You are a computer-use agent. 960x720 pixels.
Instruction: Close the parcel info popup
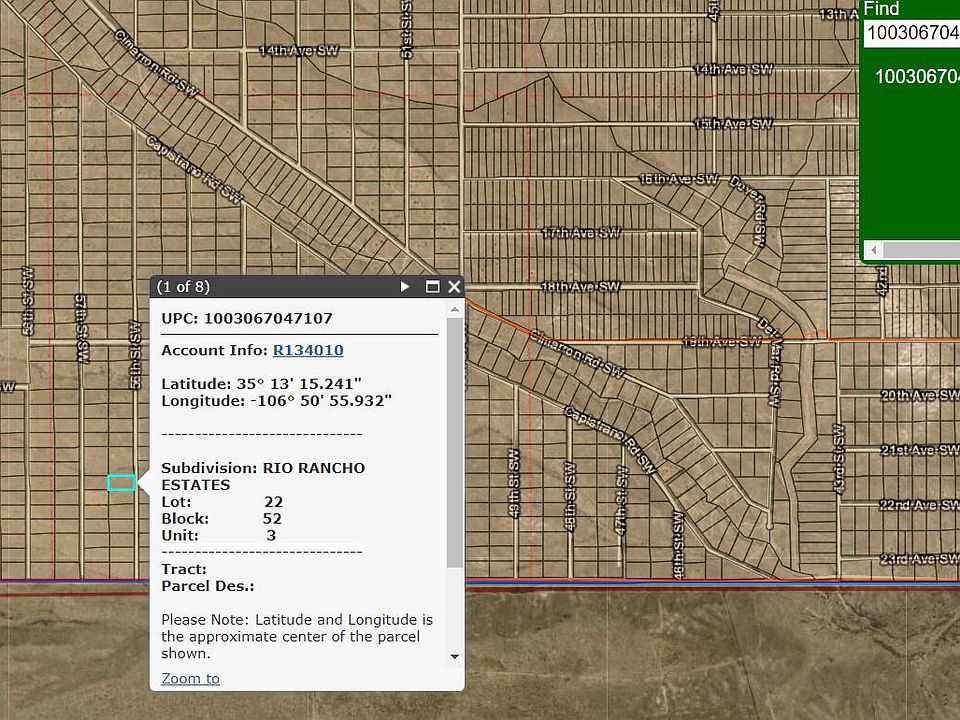[454, 287]
